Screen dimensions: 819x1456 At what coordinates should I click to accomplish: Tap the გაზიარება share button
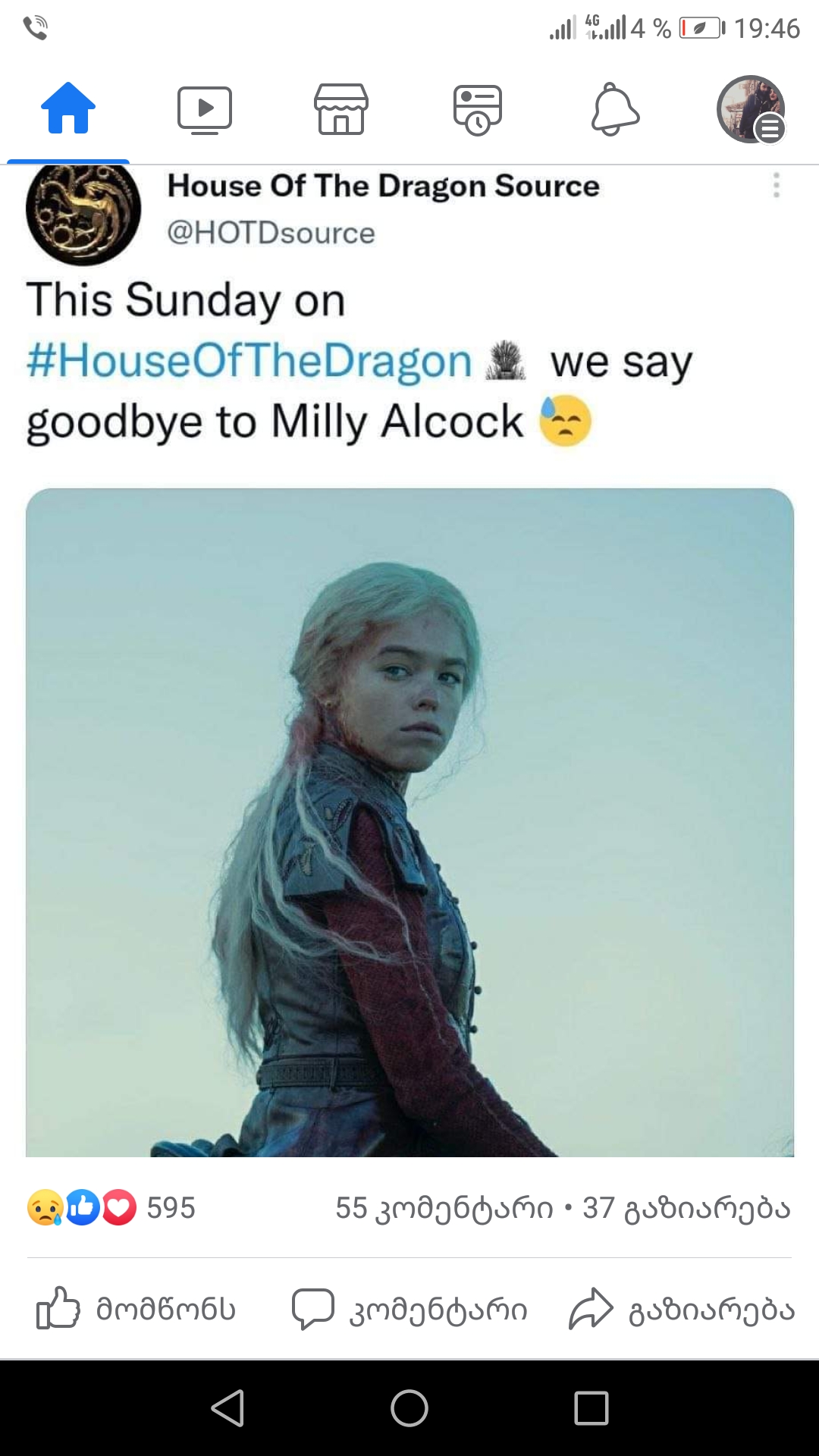[x=682, y=1309]
